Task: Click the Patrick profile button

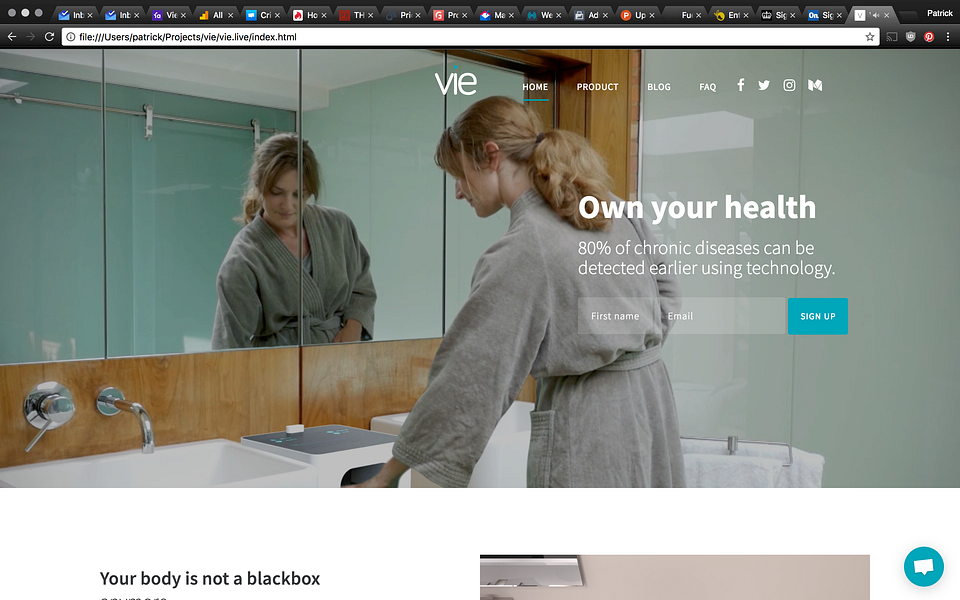Action: pos(940,13)
